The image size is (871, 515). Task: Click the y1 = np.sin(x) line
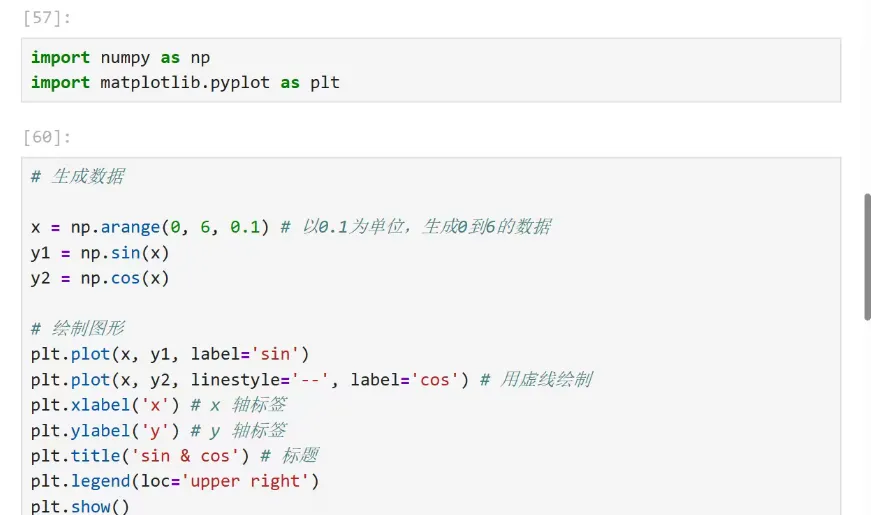(100, 253)
